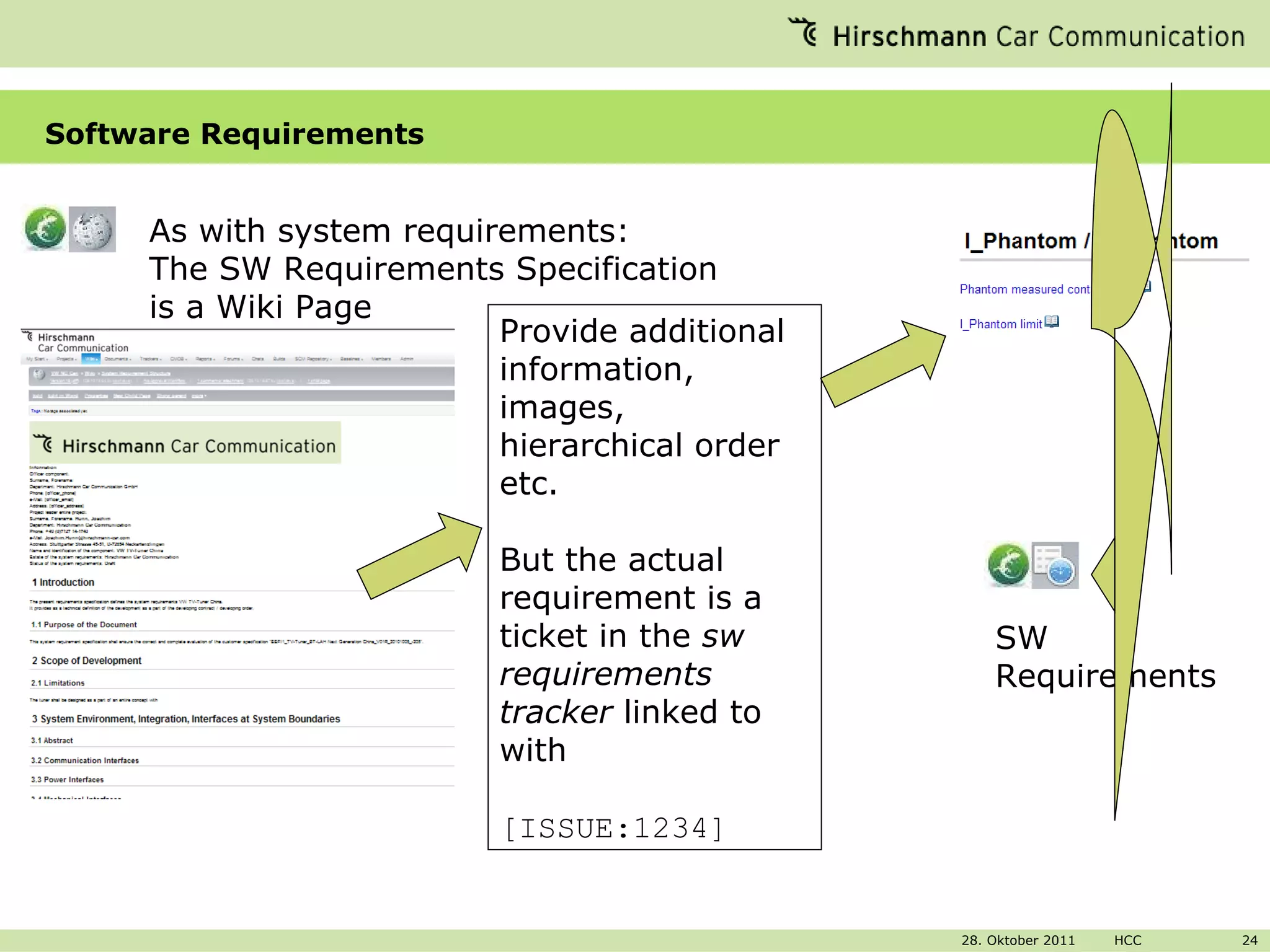Click the New Child Page link

(132, 395)
